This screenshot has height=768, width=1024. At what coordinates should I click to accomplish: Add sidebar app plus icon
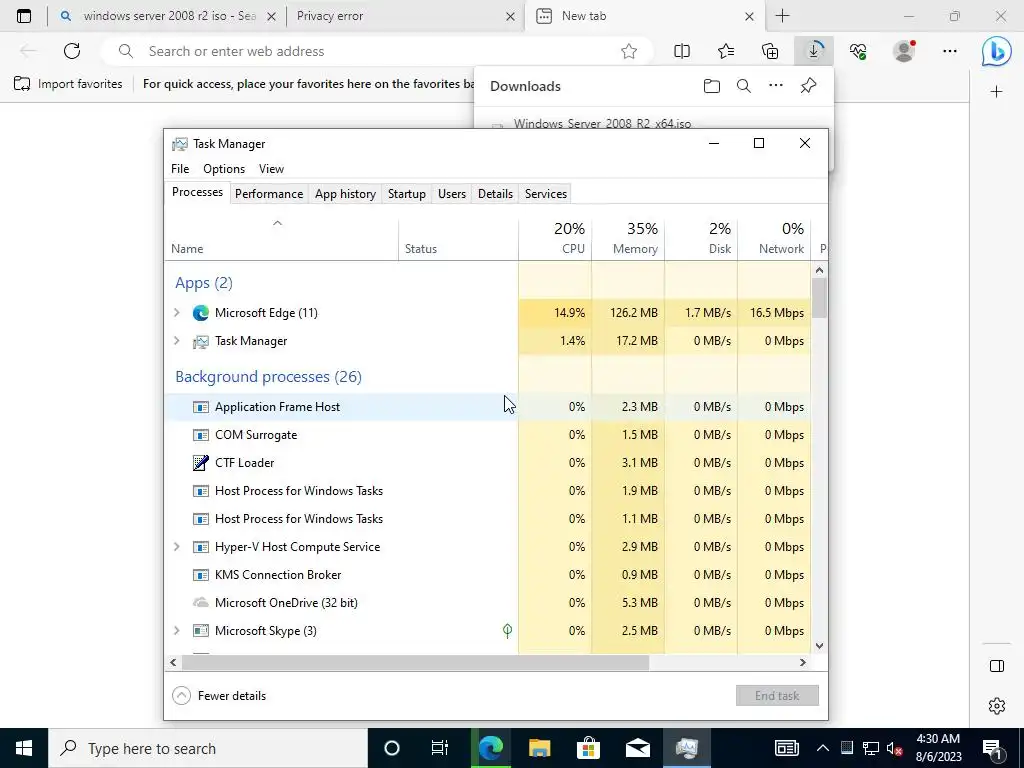click(997, 92)
